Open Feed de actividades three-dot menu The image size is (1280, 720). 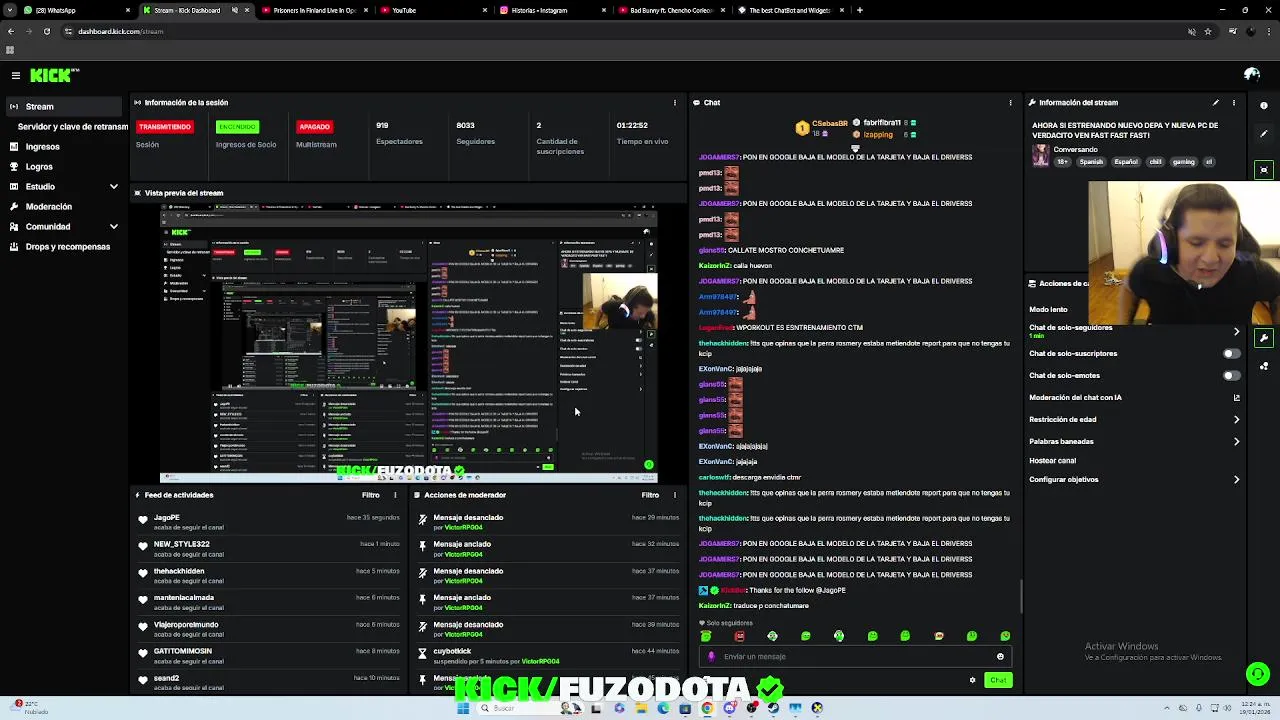(395, 495)
